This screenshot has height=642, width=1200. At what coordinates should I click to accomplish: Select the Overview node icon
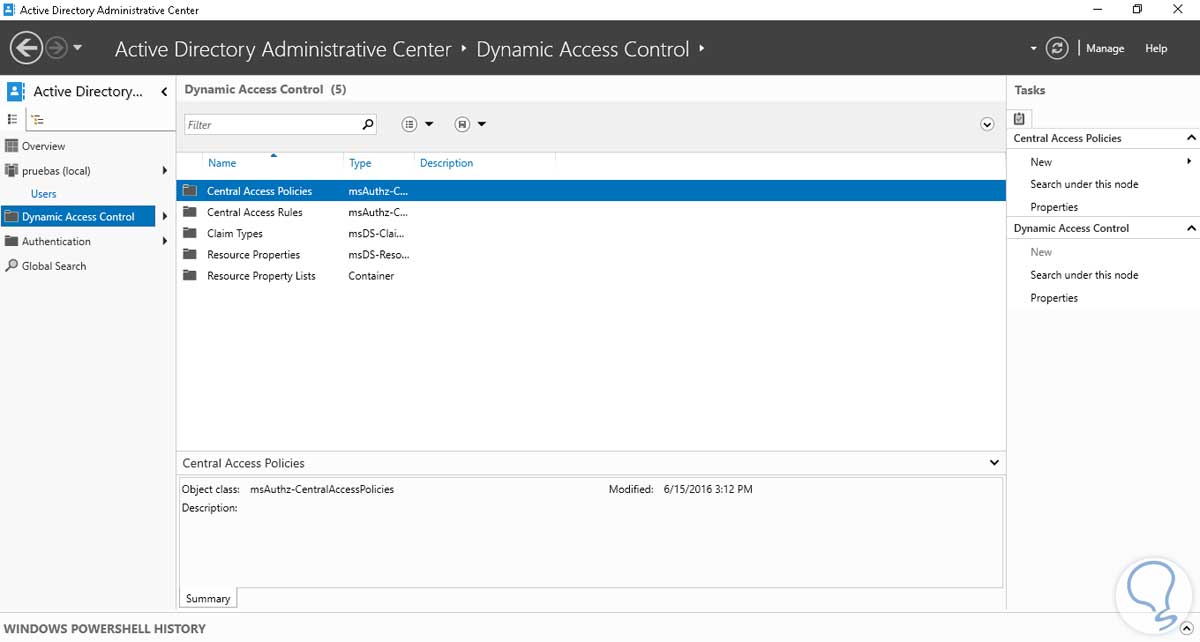[12, 146]
